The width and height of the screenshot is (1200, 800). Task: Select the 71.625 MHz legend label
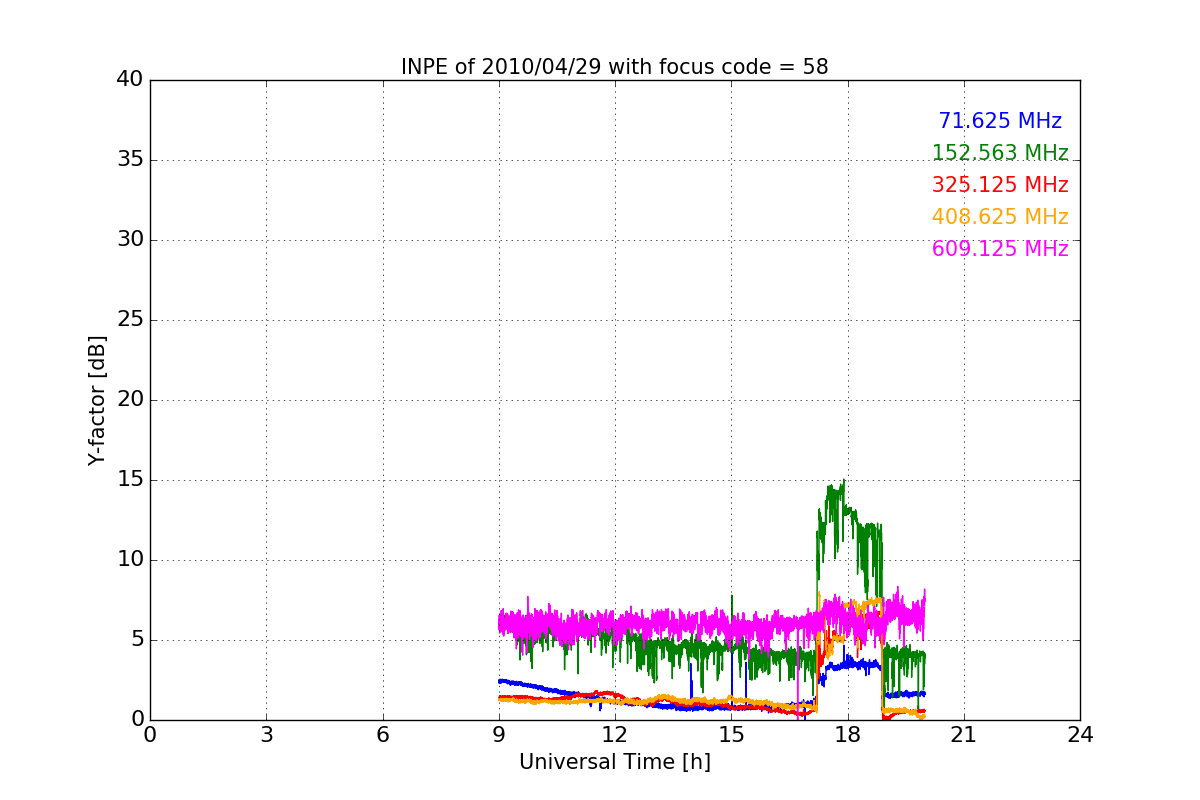click(x=1000, y=121)
